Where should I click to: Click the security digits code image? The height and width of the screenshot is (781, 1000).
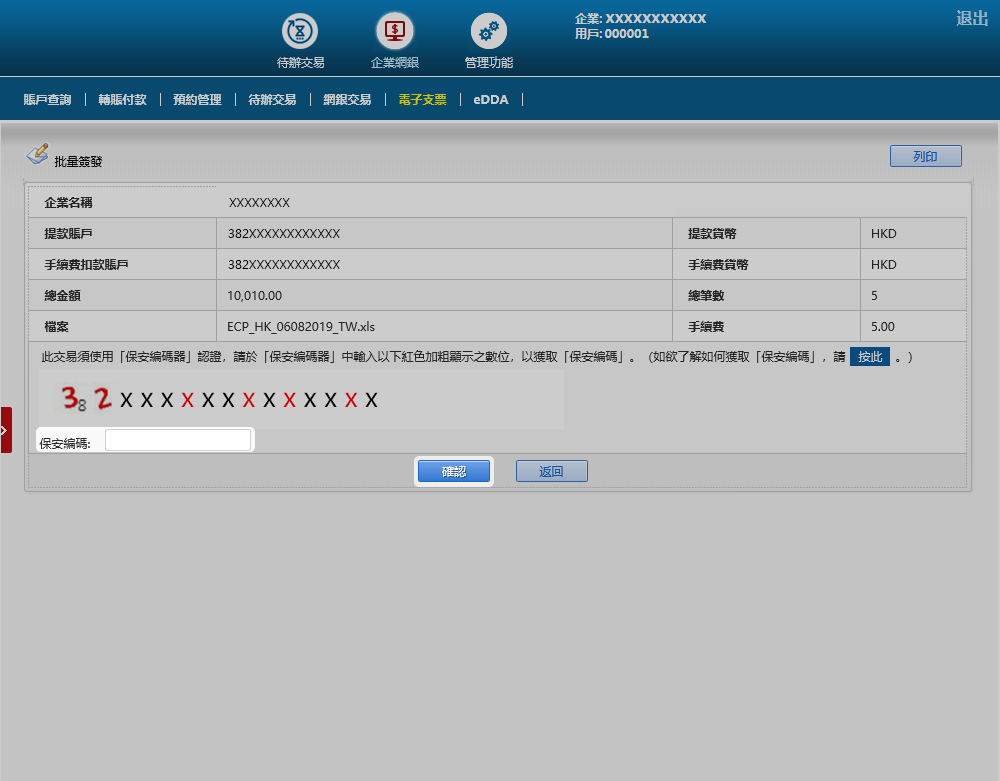click(300, 400)
